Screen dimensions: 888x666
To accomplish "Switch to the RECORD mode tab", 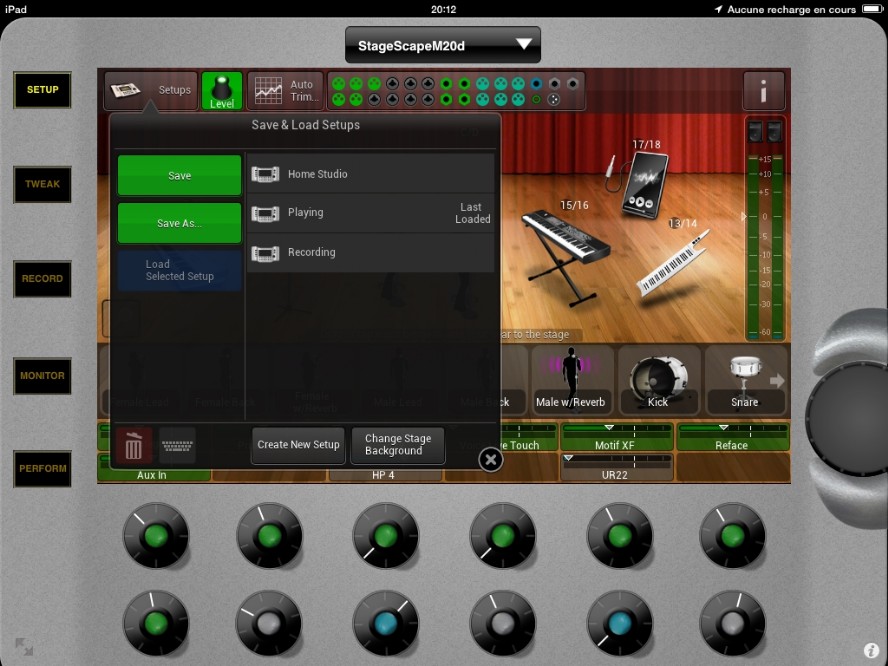I will (42, 279).
